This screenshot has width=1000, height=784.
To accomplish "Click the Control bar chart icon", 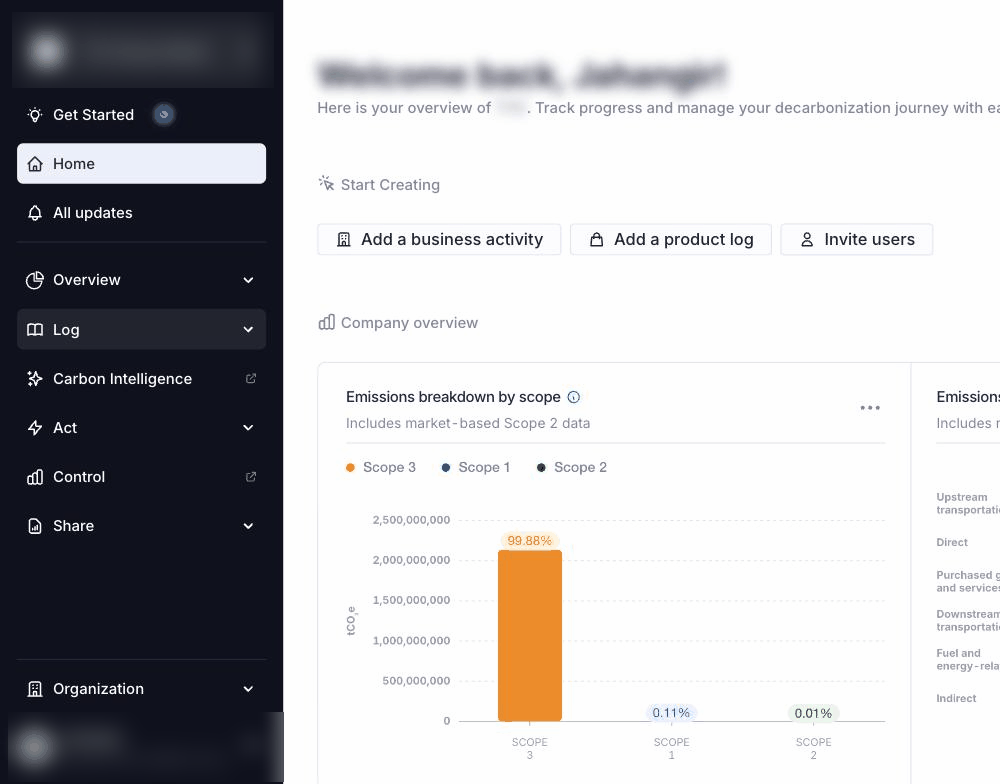I will click(x=35, y=477).
